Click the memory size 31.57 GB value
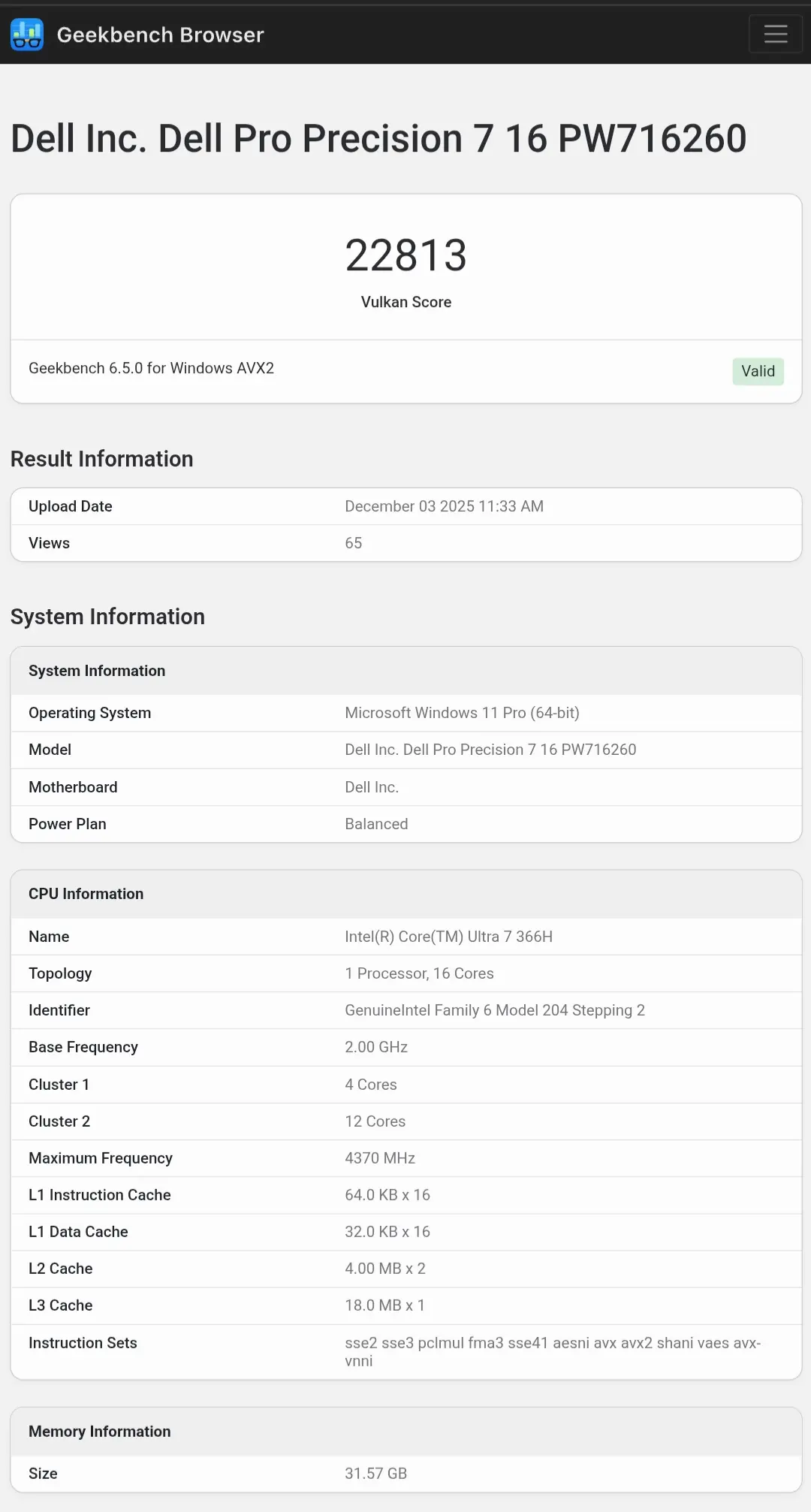Screen dimensions: 811x1512 [375, 1474]
